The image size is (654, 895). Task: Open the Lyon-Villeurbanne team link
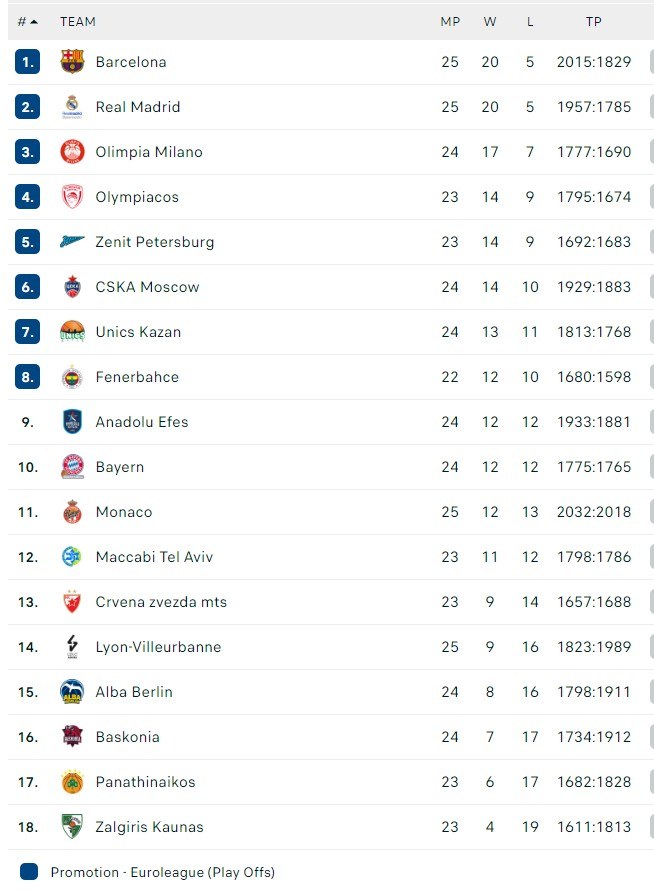click(158, 647)
